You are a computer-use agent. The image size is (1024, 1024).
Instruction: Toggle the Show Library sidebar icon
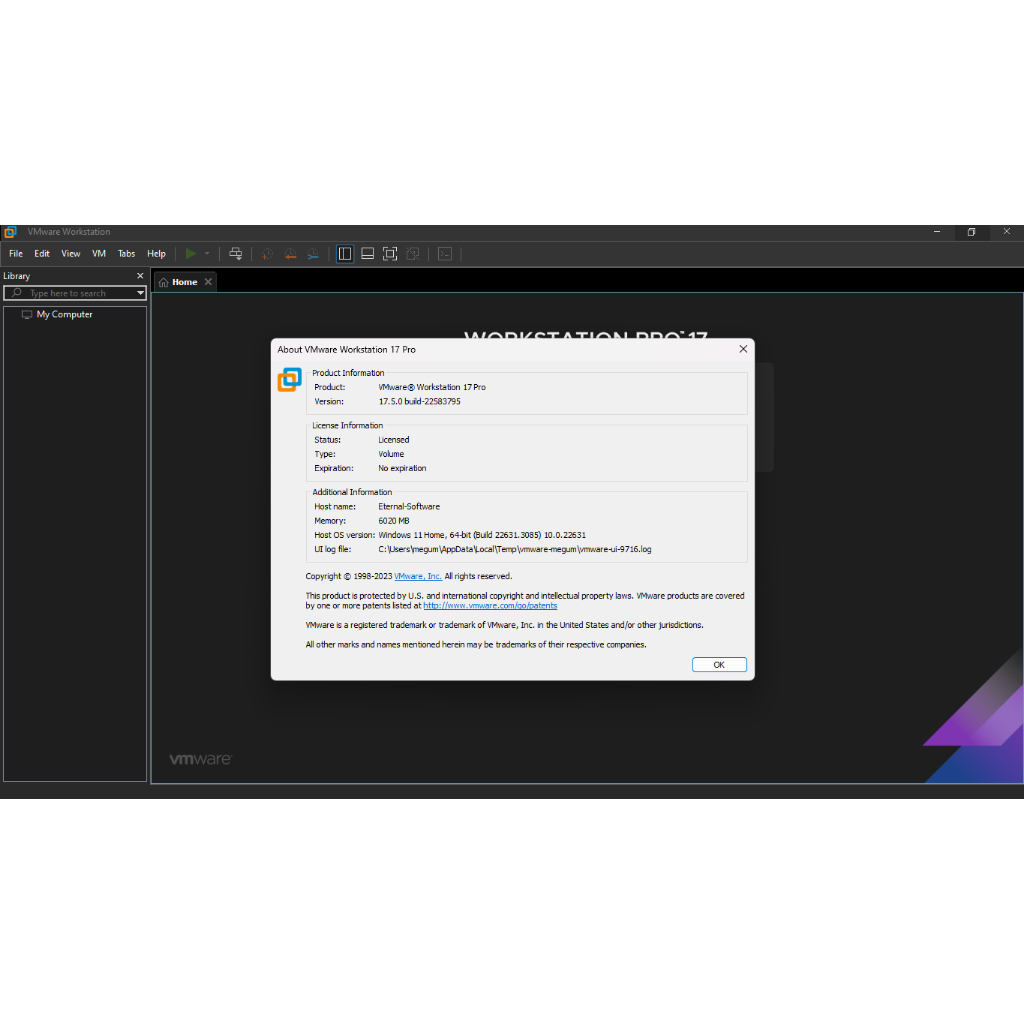pos(345,253)
